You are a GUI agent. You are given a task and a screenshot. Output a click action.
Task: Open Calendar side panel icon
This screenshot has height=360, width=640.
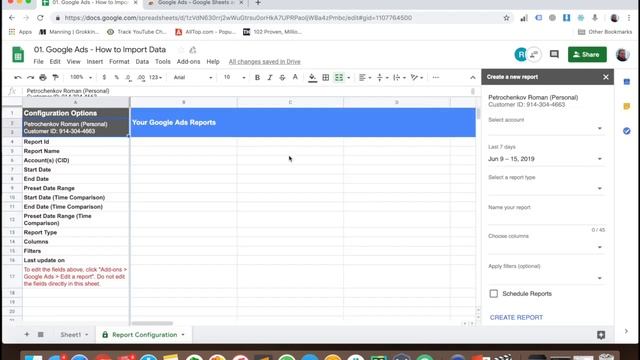[x=627, y=82]
